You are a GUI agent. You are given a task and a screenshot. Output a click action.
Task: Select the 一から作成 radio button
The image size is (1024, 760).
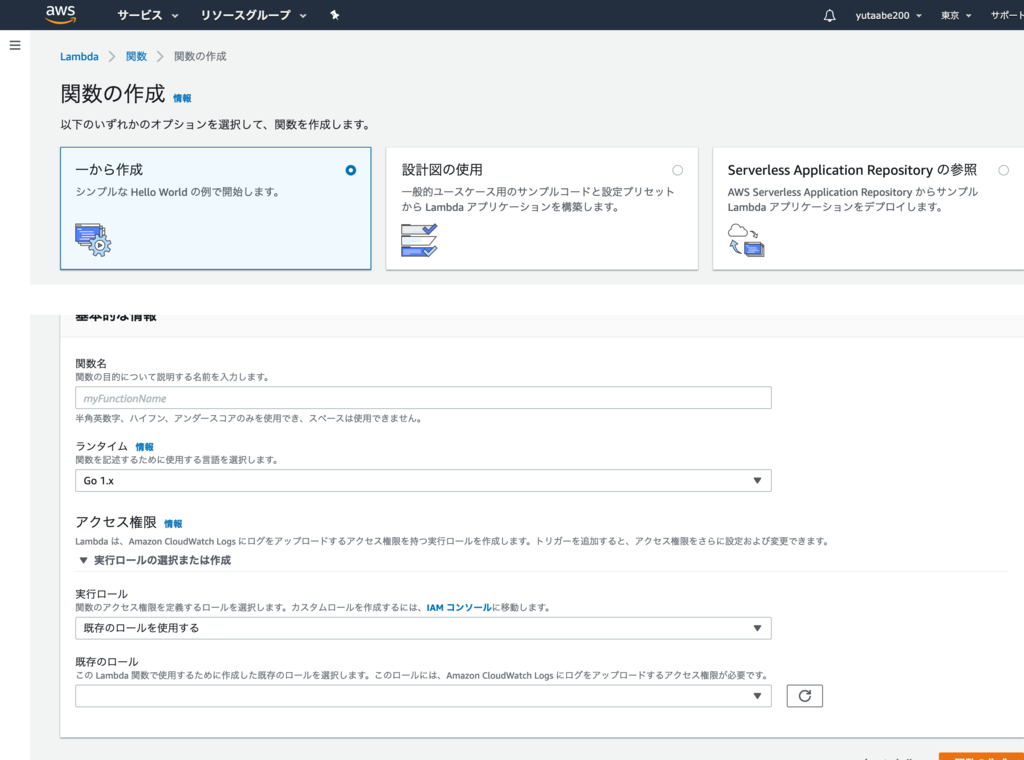351,170
